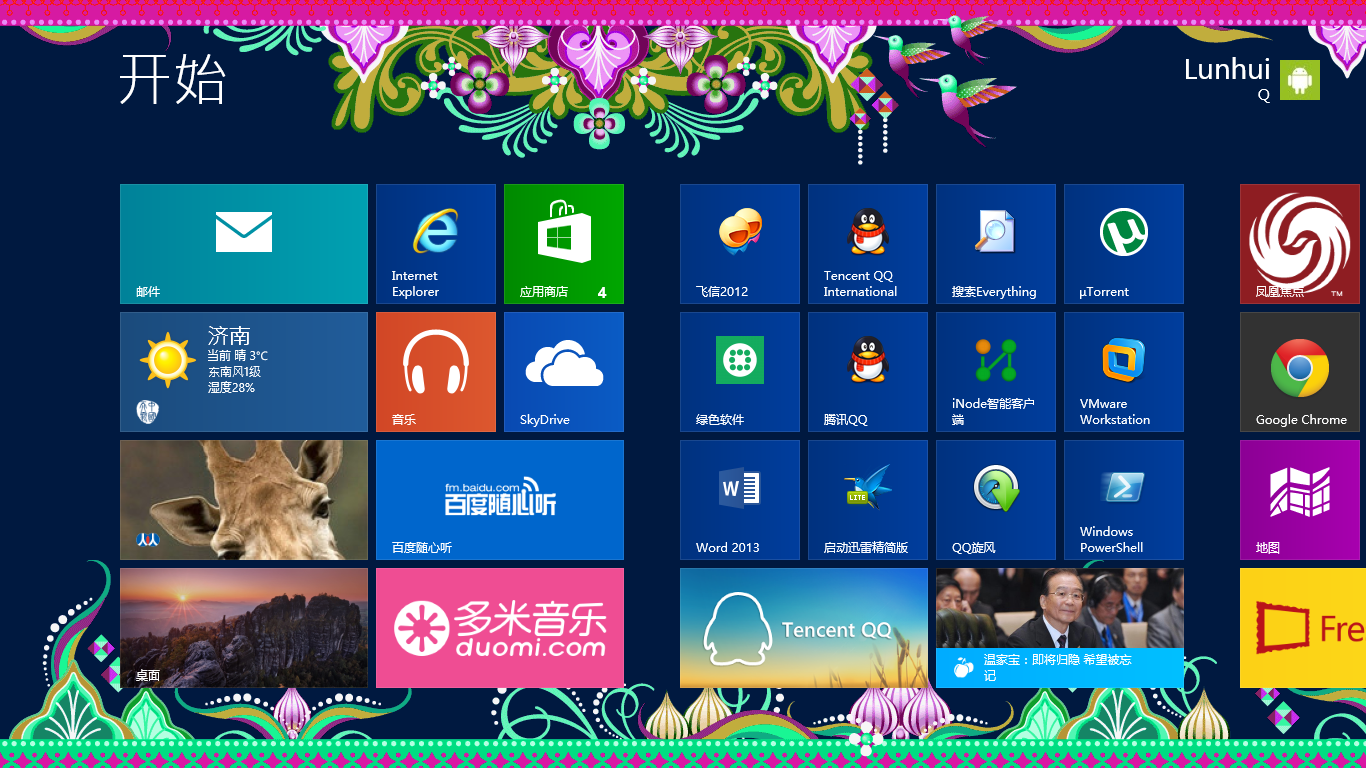Open the Jinan (济南) weather tile
This screenshot has width=1366, height=768.
tap(243, 371)
